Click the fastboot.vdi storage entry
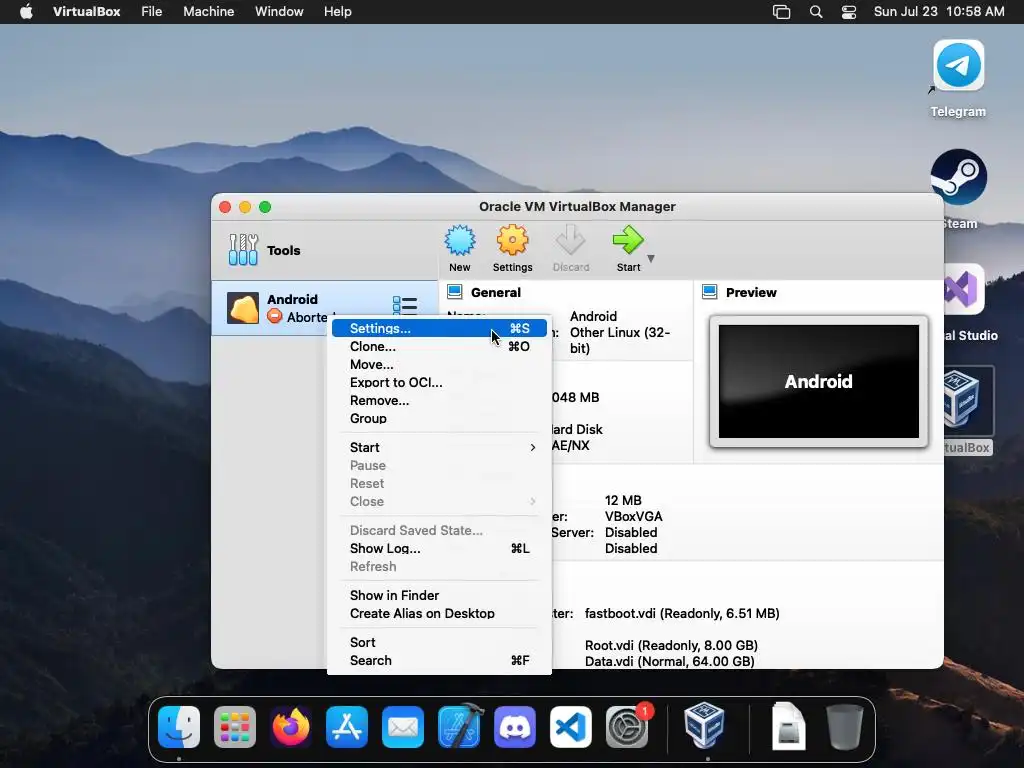The width and height of the screenshot is (1024, 768). pos(682,613)
